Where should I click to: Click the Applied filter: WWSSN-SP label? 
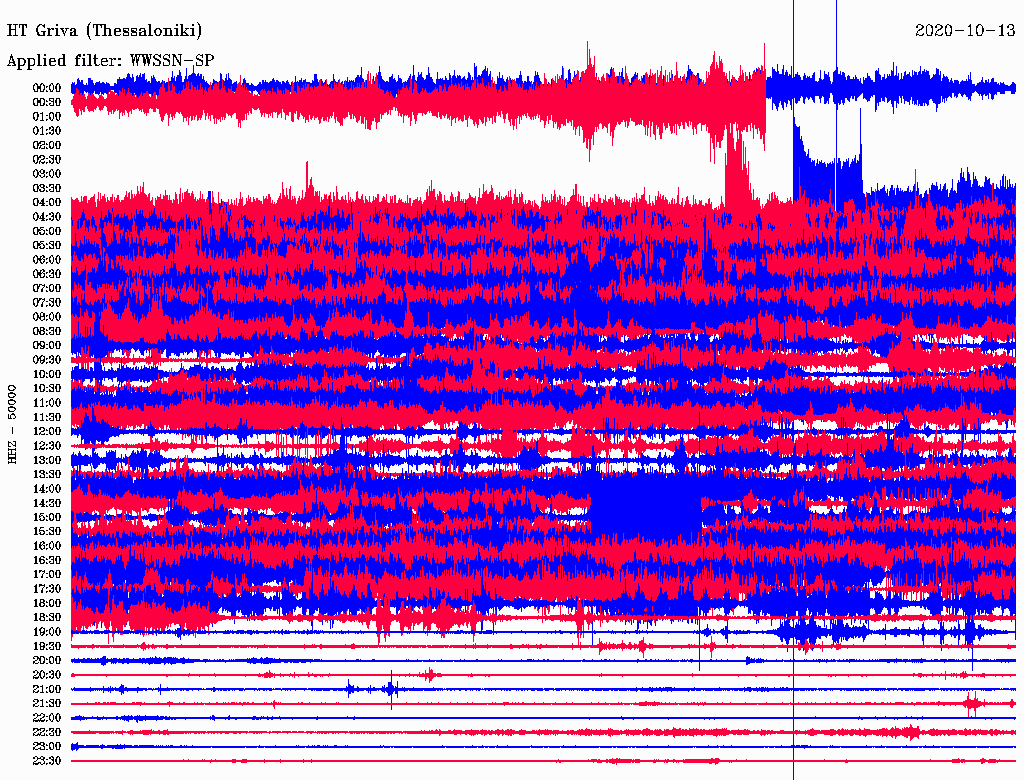click(x=110, y=61)
